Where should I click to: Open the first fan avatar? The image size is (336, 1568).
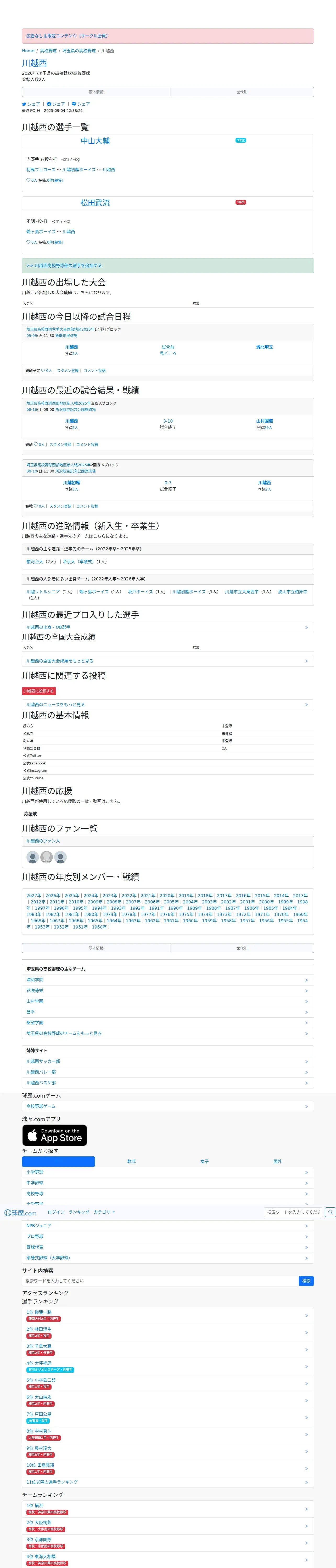pyautogui.click(x=33, y=857)
